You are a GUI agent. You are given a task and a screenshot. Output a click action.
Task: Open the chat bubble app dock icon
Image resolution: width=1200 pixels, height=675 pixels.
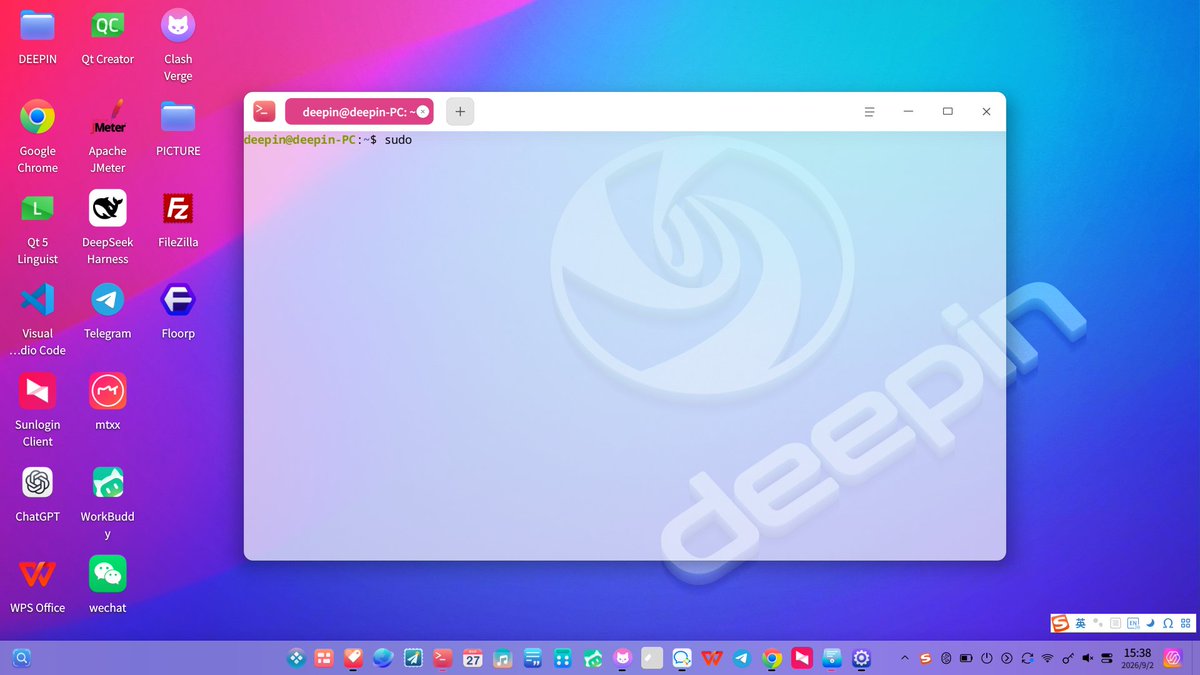[682, 658]
